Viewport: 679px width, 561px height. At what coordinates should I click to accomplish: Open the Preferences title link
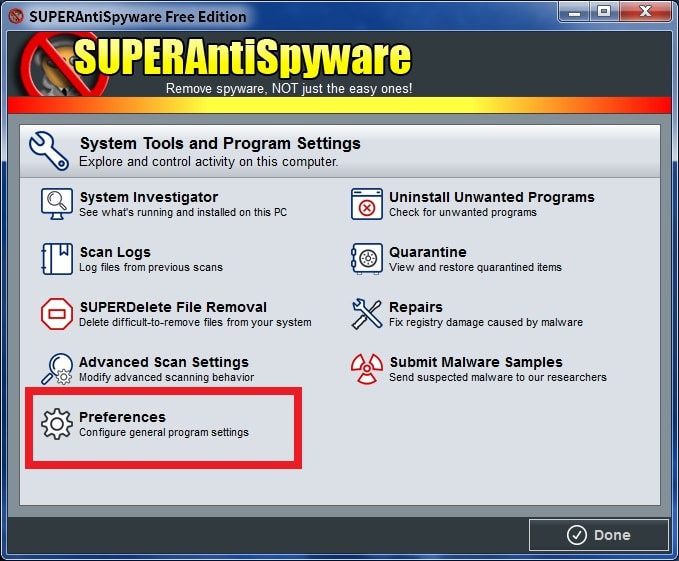click(x=122, y=417)
